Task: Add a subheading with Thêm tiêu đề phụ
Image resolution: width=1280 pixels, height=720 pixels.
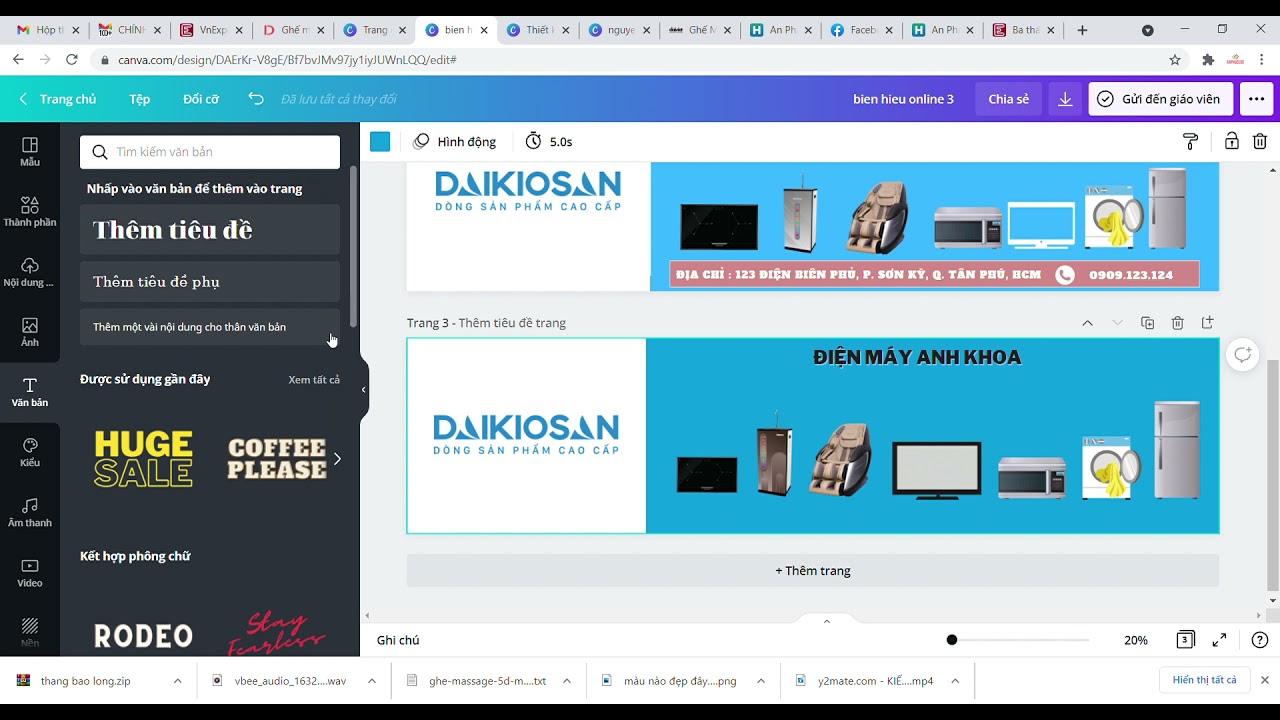Action: click(210, 282)
